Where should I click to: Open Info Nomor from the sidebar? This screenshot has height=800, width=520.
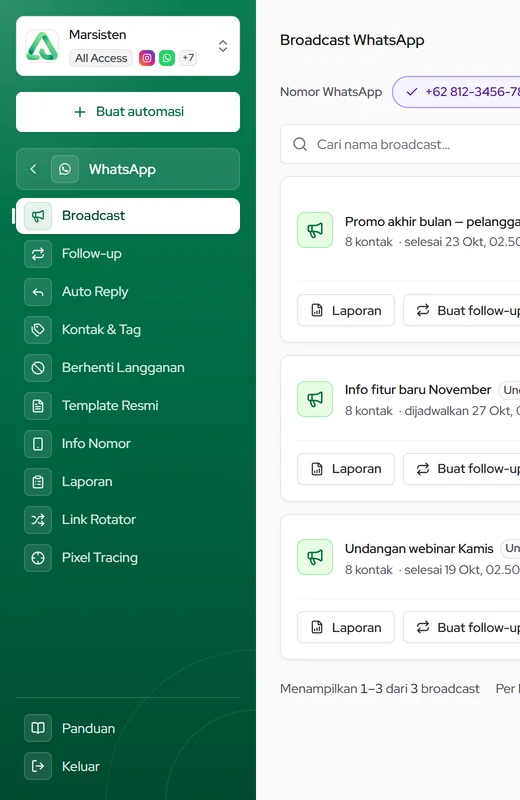point(128,444)
